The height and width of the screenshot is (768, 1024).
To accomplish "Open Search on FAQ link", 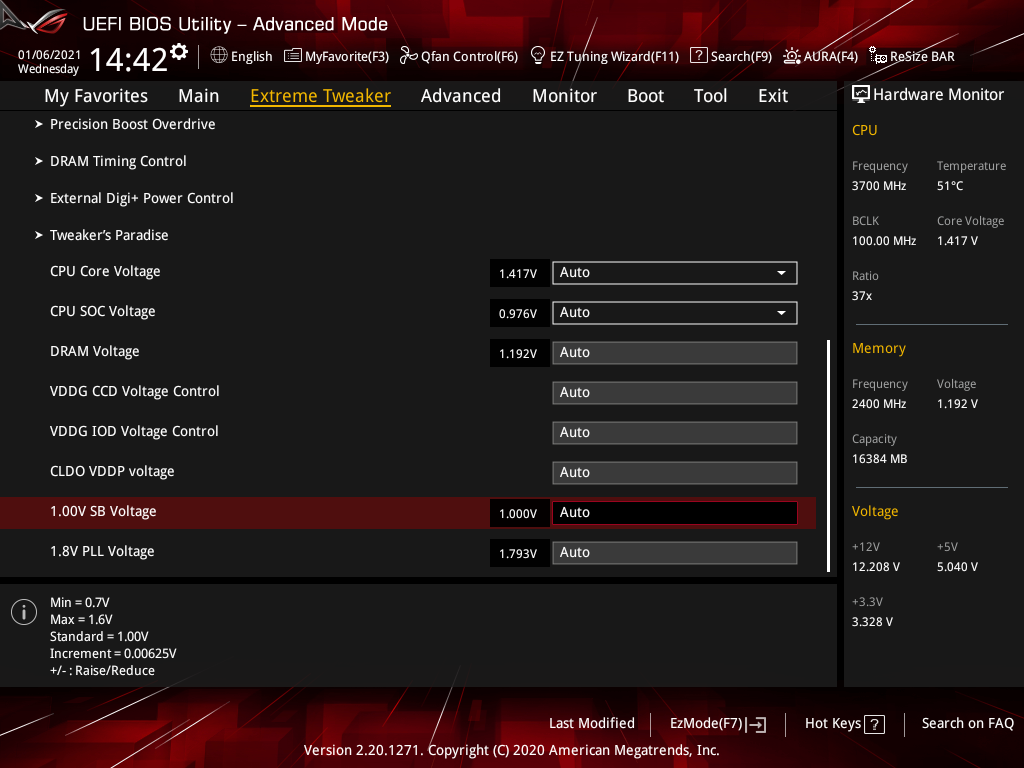I will (x=967, y=724).
